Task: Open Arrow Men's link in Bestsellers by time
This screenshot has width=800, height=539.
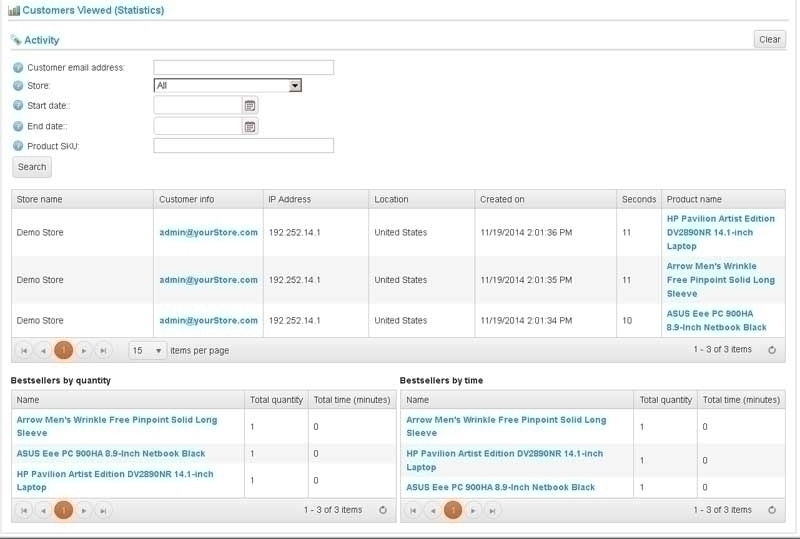Action: [x=506, y=426]
